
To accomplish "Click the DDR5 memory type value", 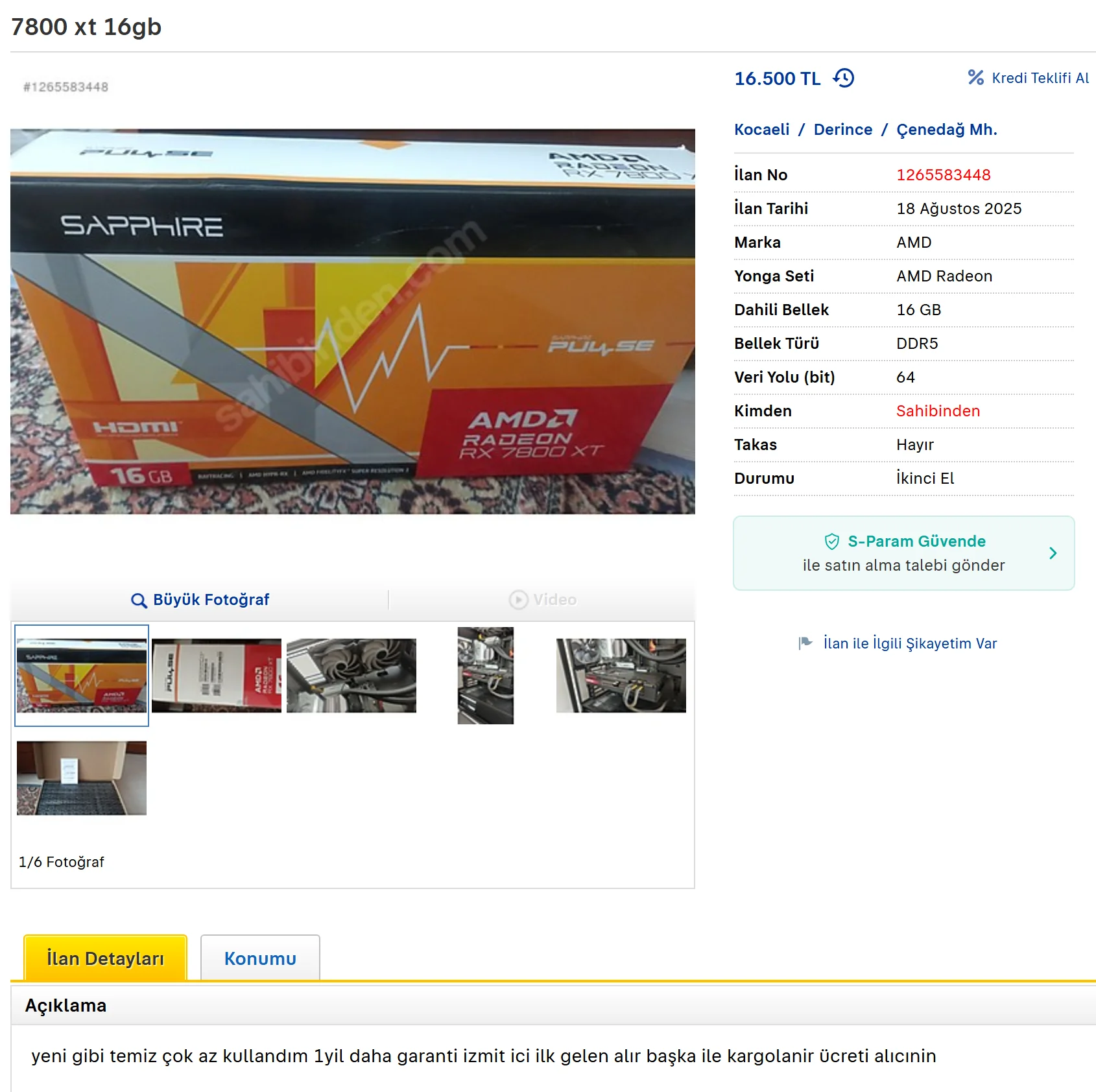I will (917, 344).
